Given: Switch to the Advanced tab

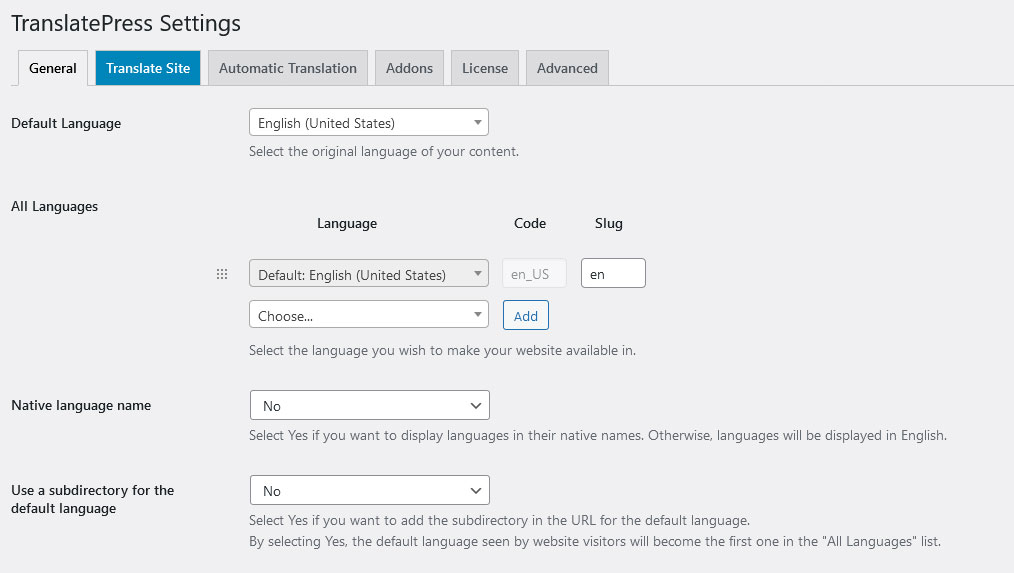Looking at the screenshot, I should coord(567,68).
